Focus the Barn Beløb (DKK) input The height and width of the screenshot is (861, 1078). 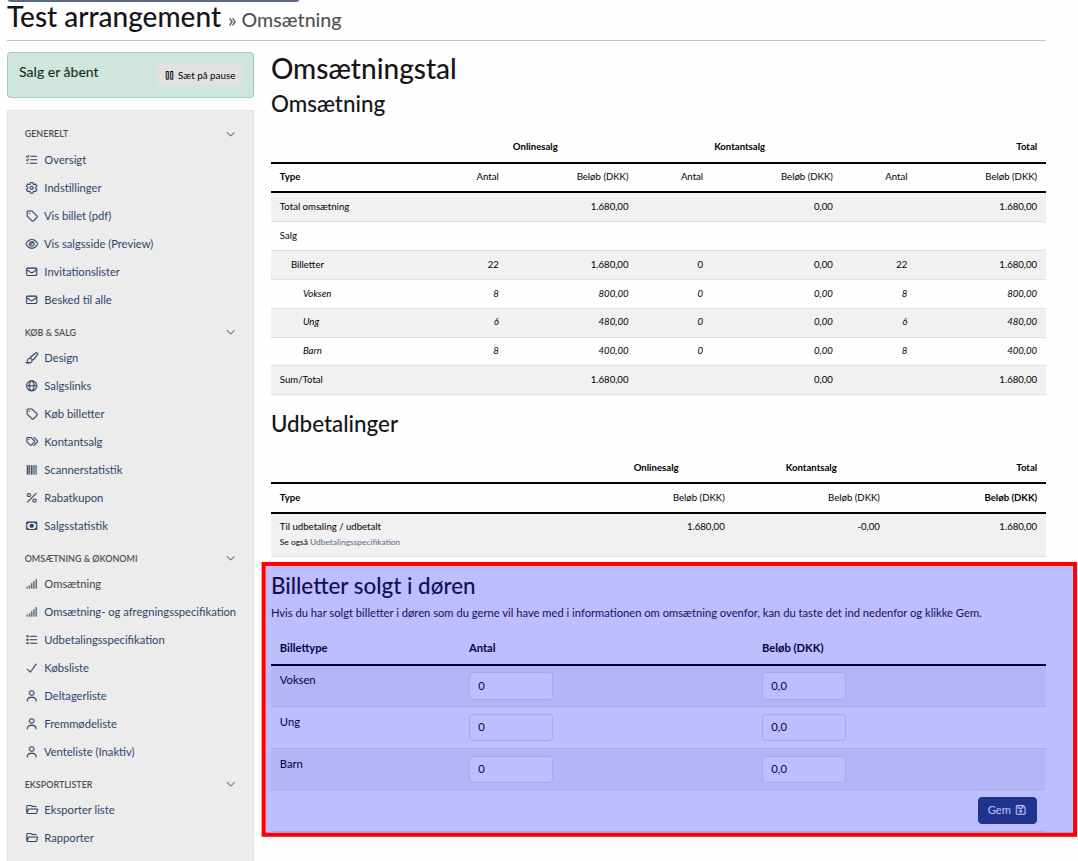coord(804,769)
